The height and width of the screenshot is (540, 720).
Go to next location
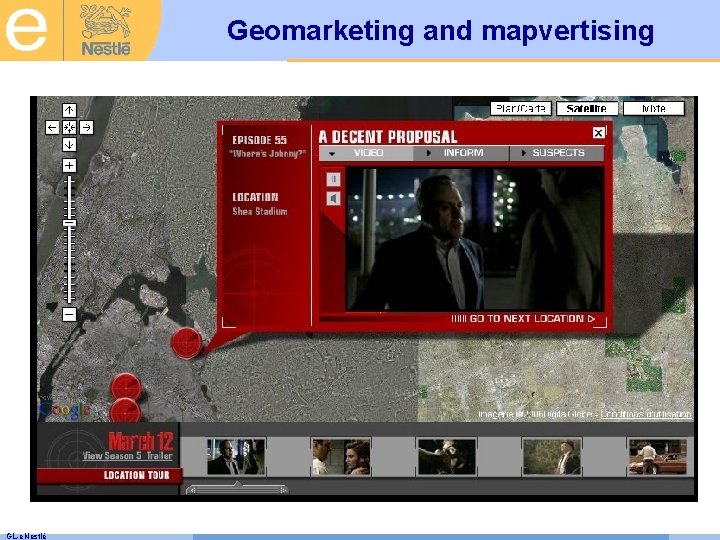tap(523, 319)
